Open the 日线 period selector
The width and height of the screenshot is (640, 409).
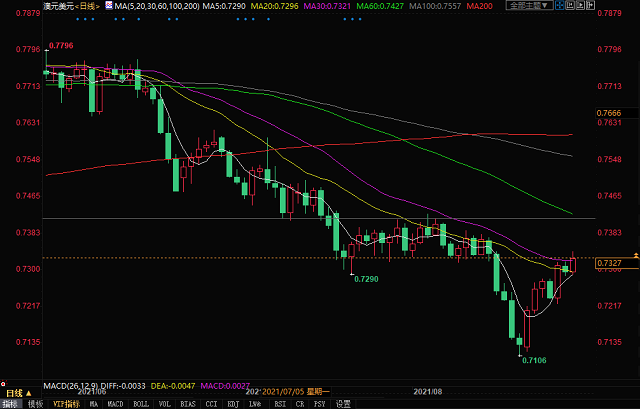(86, 7)
